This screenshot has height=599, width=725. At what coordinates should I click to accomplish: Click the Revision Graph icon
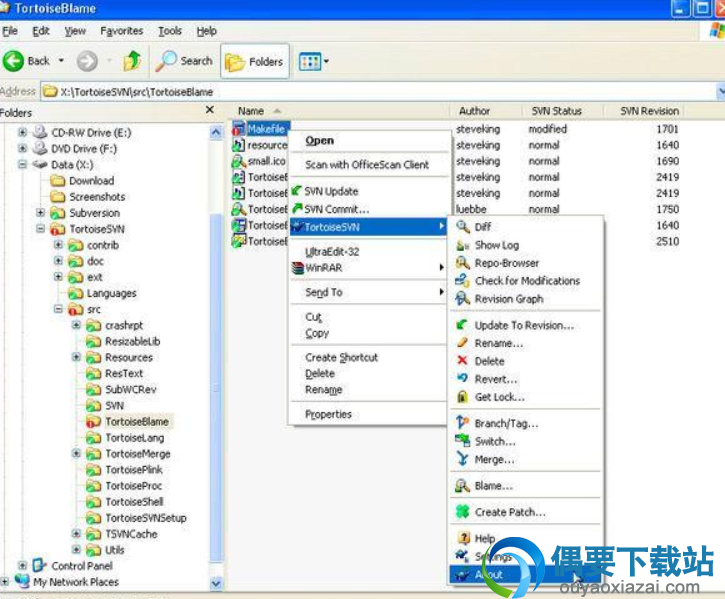[462, 298]
